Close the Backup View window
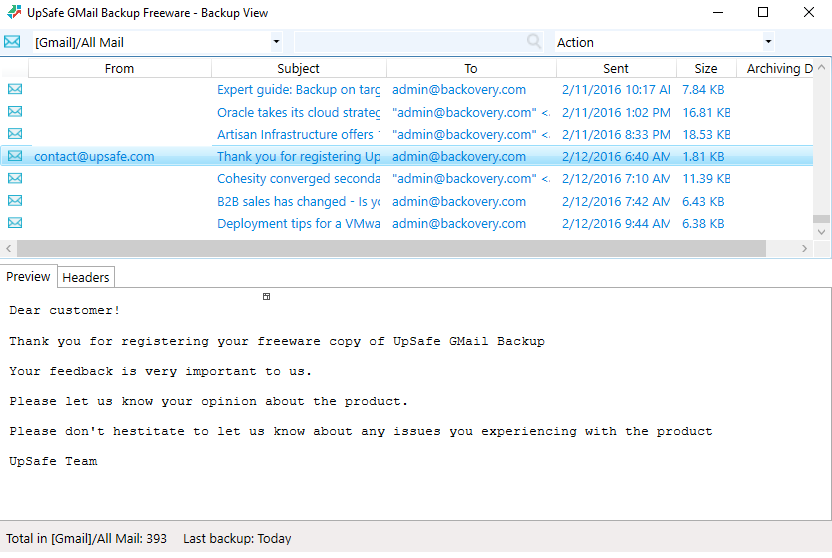 pos(809,12)
